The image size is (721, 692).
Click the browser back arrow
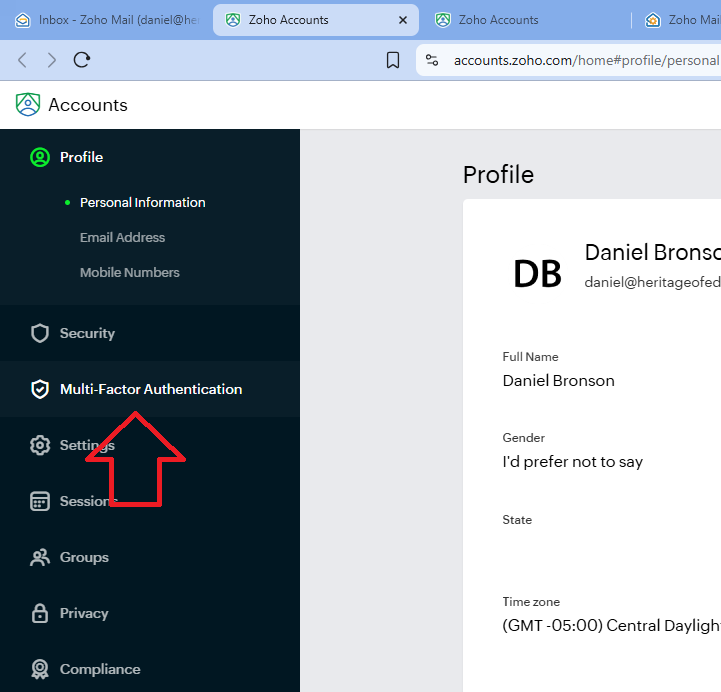pos(22,60)
